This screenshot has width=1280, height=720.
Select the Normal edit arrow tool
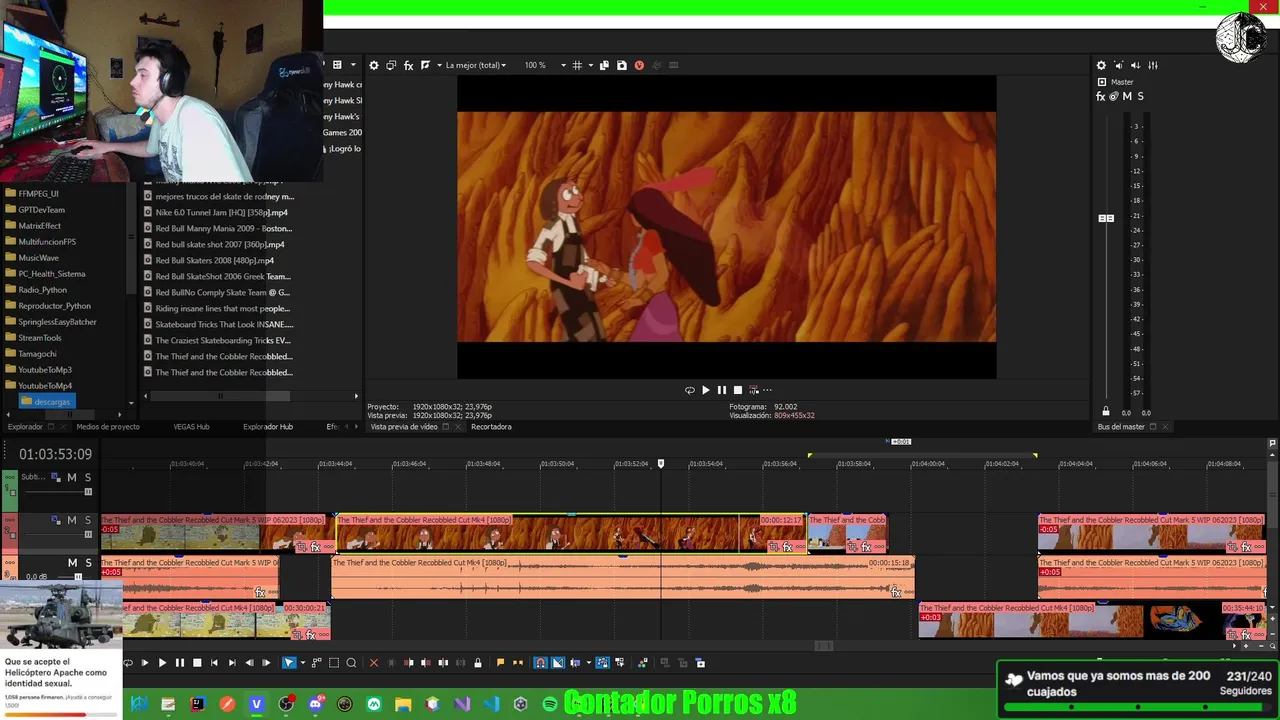click(x=289, y=663)
